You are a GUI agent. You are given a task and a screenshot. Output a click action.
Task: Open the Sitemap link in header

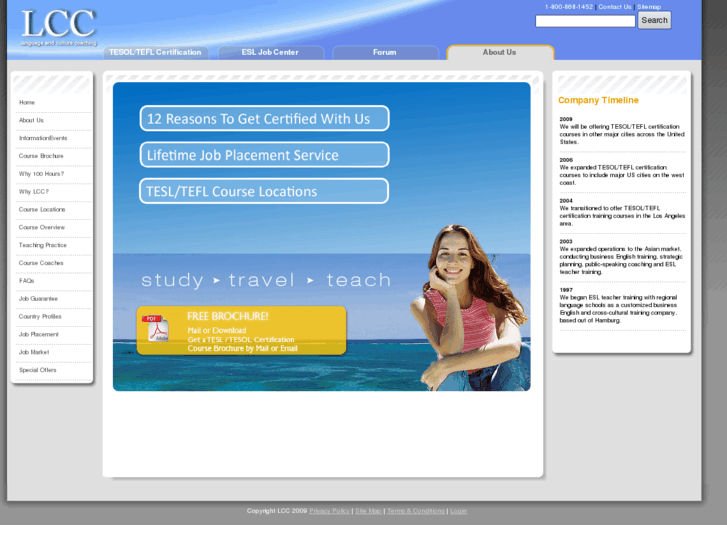(649, 7)
